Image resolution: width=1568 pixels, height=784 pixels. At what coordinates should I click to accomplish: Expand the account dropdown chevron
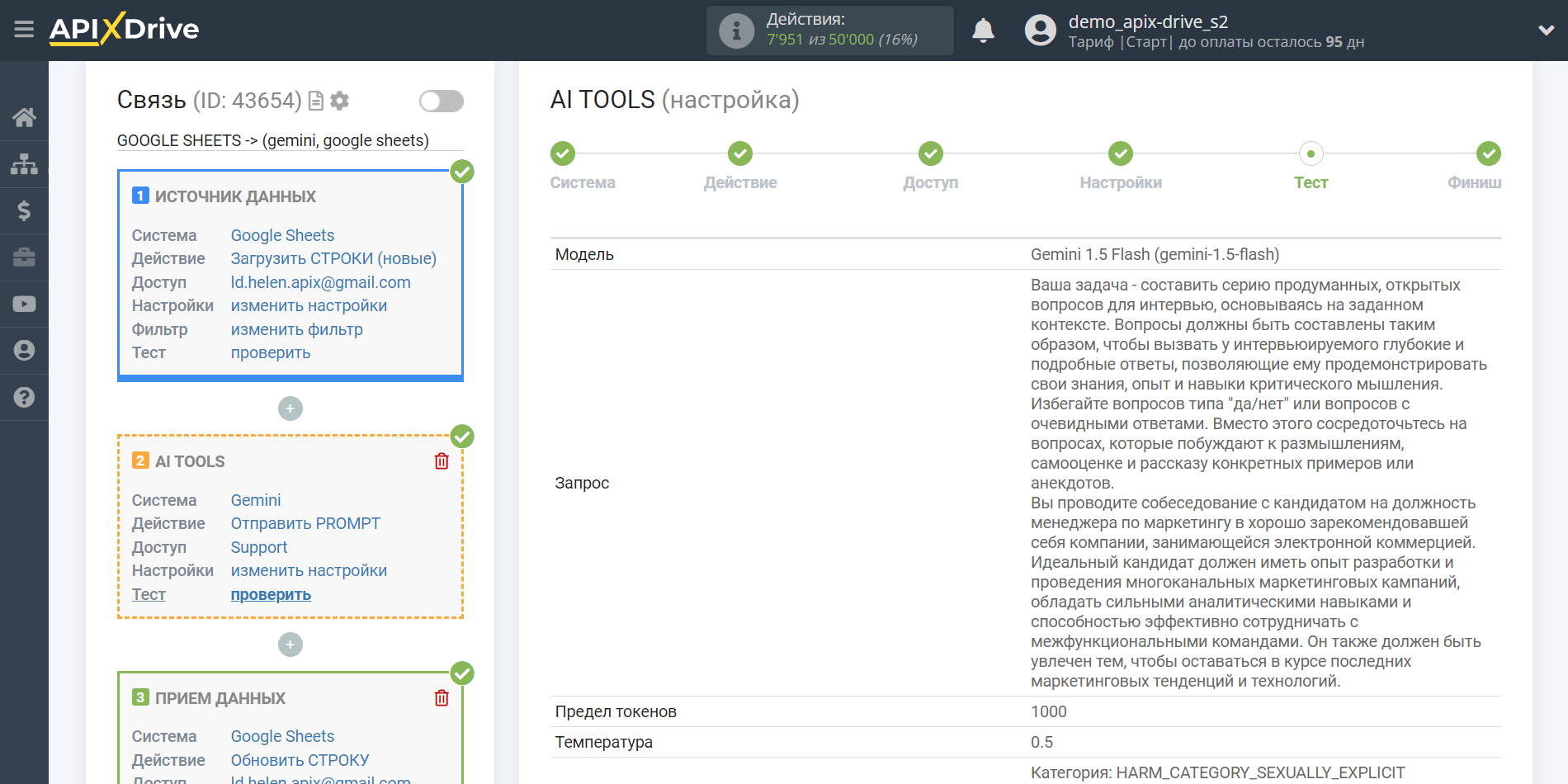coord(1546,31)
